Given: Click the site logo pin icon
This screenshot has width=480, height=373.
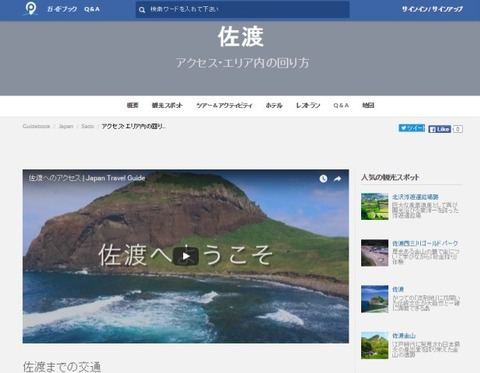Looking at the screenshot, I should [30, 9].
